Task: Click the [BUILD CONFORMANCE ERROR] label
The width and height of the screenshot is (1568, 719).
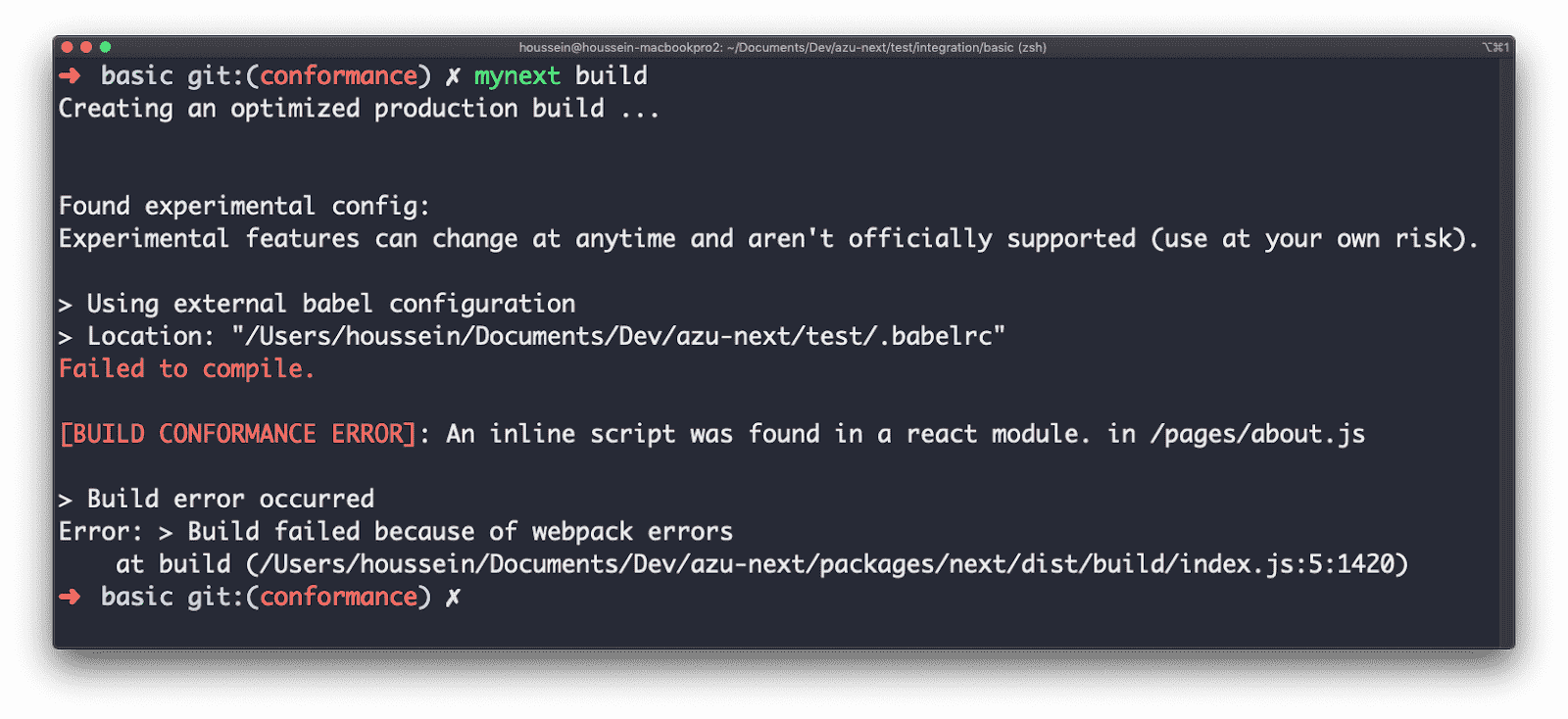Action: 238,434
